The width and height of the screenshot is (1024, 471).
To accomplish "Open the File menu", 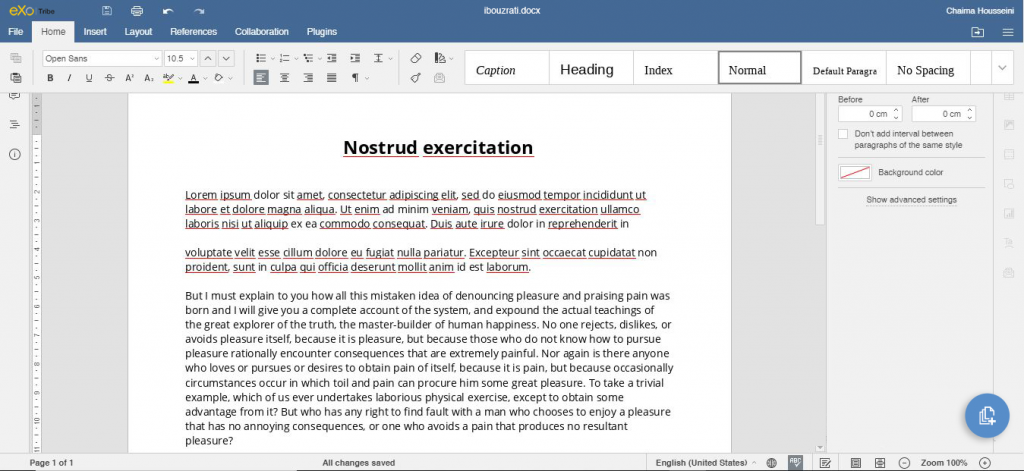I will (16, 31).
